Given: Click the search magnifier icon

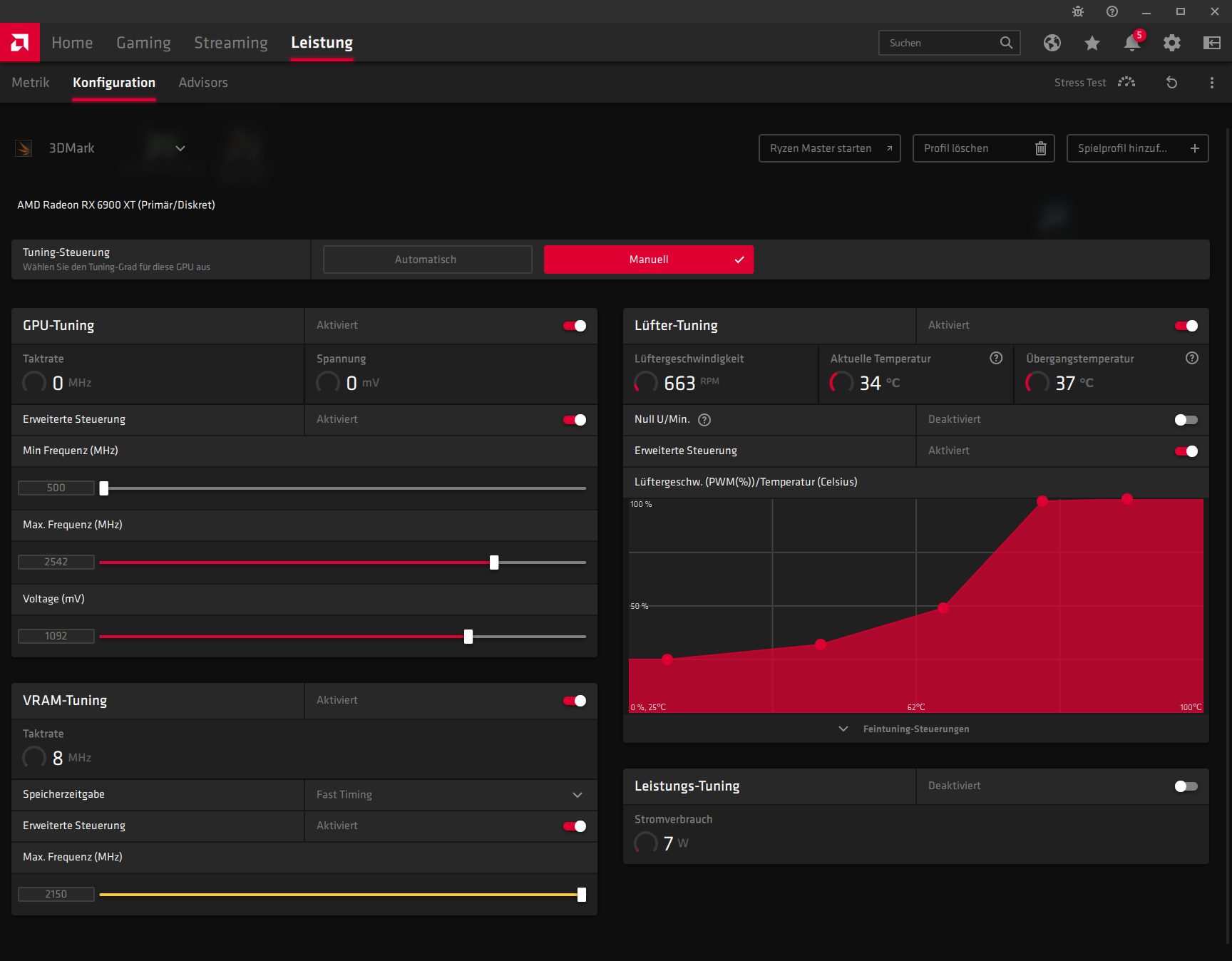Looking at the screenshot, I should click(1006, 43).
